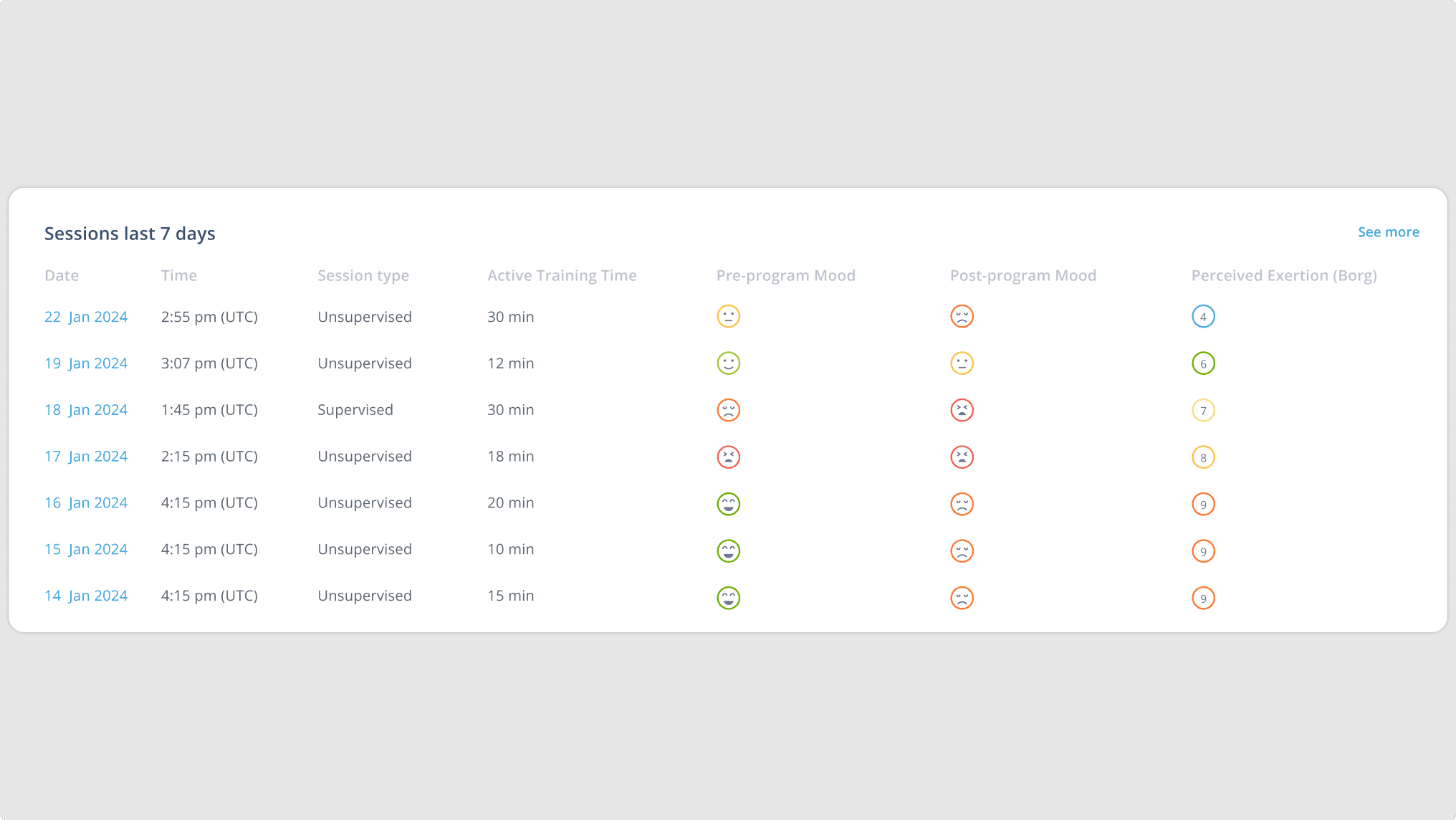1456x820 pixels.
Task: Click the Active Training Time column header
Action: (x=562, y=275)
